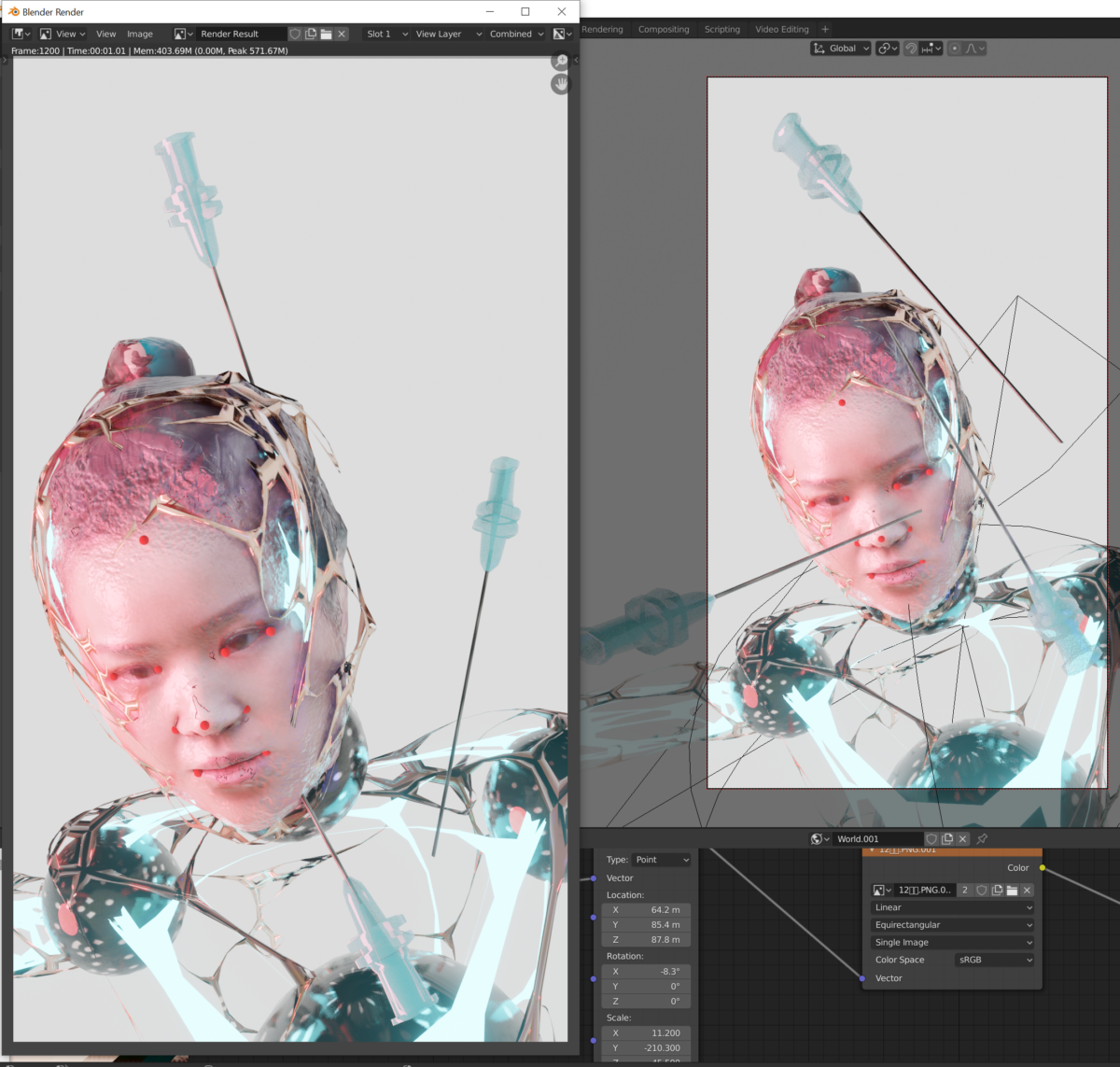Open the Combined pass dropdown
1120x1067 pixels.
point(516,34)
